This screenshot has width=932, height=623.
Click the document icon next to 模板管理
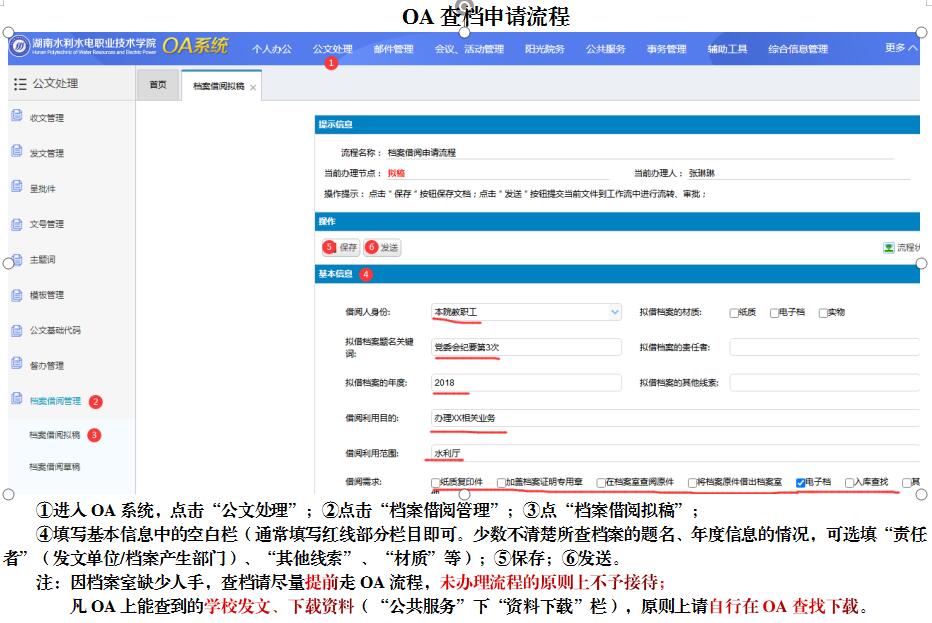point(17,294)
